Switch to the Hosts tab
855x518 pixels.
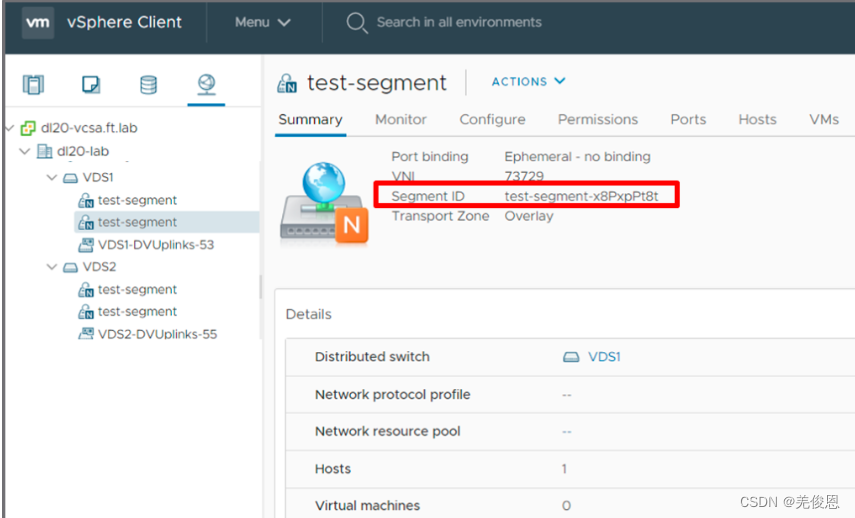tap(757, 119)
